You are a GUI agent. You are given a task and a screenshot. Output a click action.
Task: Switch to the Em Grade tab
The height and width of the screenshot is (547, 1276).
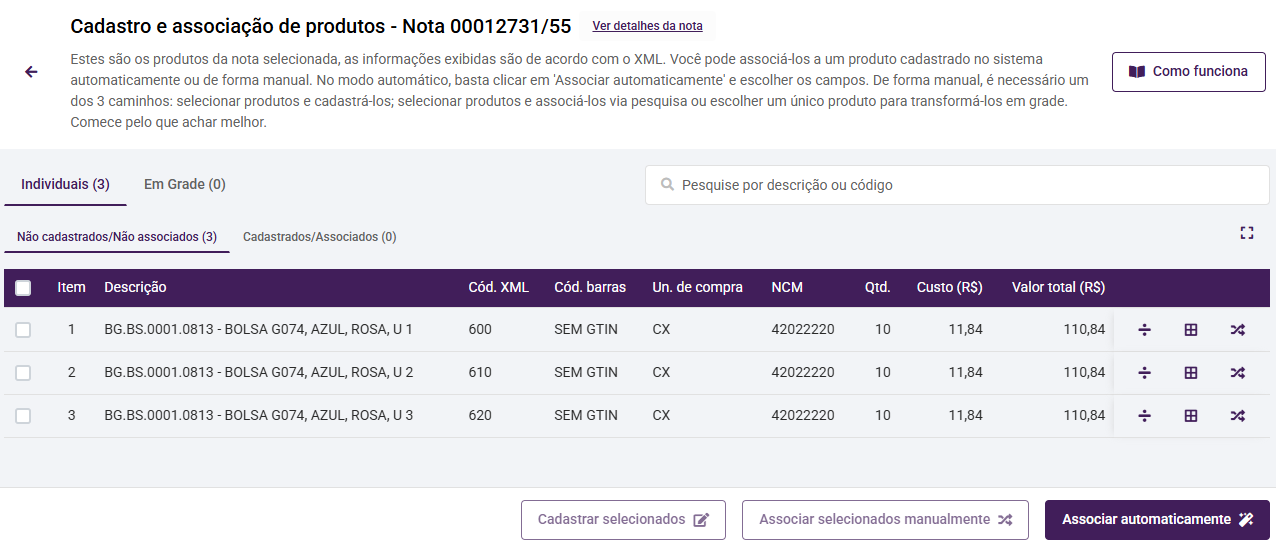[184, 185]
